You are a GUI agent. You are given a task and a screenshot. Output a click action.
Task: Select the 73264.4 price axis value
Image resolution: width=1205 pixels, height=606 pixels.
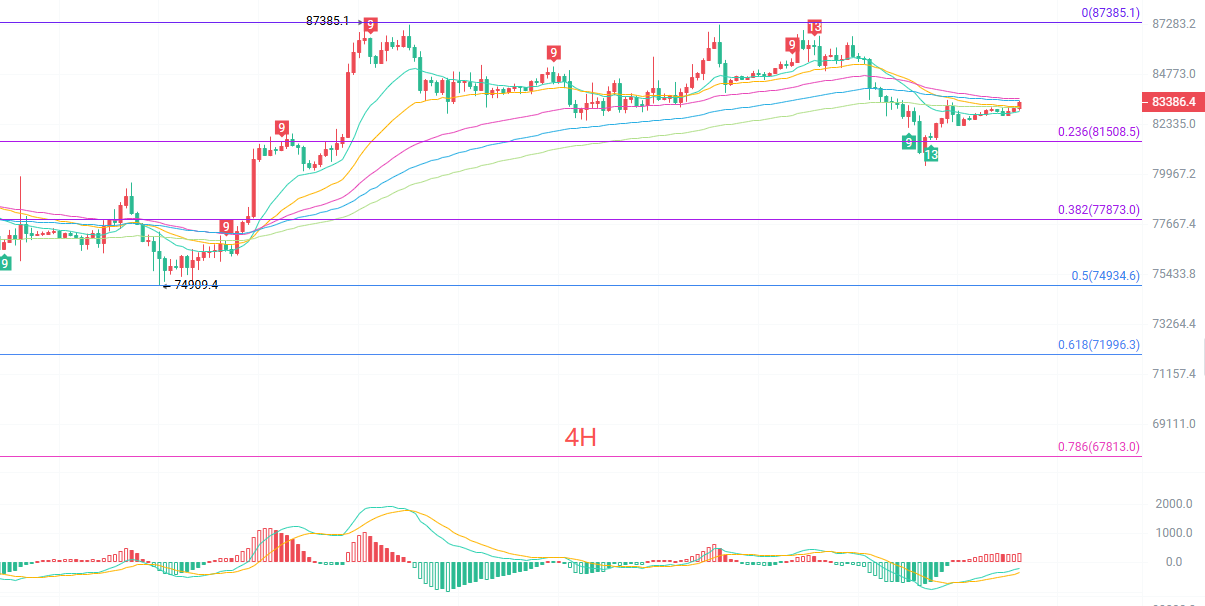(x=1174, y=323)
